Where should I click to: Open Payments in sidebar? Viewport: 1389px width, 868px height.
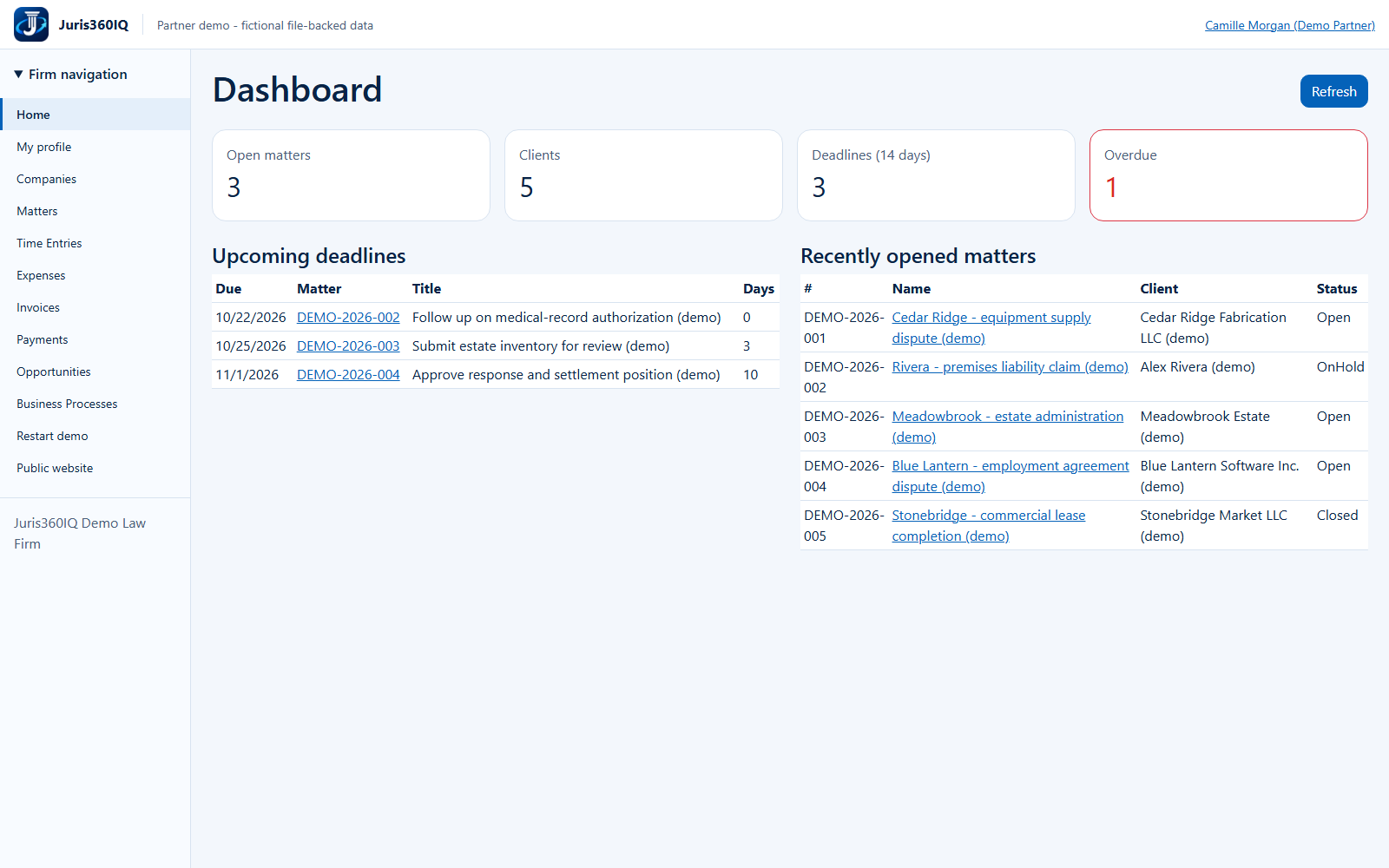pyautogui.click(x=95, y=339)
